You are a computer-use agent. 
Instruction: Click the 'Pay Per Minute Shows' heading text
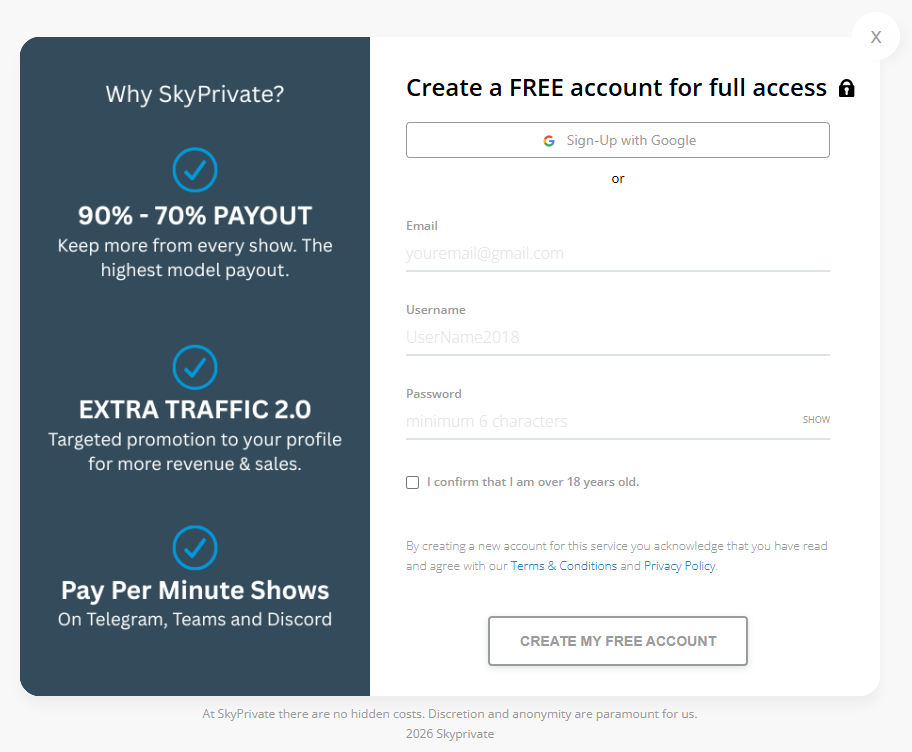pos(195,590)
